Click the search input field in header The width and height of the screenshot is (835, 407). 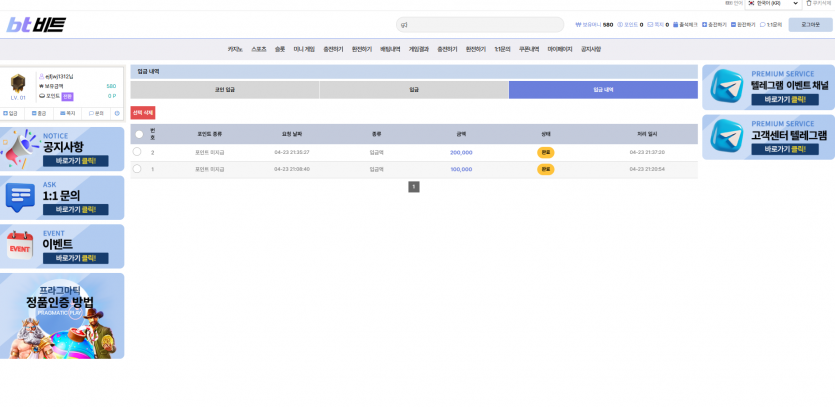tap(480, 25)
